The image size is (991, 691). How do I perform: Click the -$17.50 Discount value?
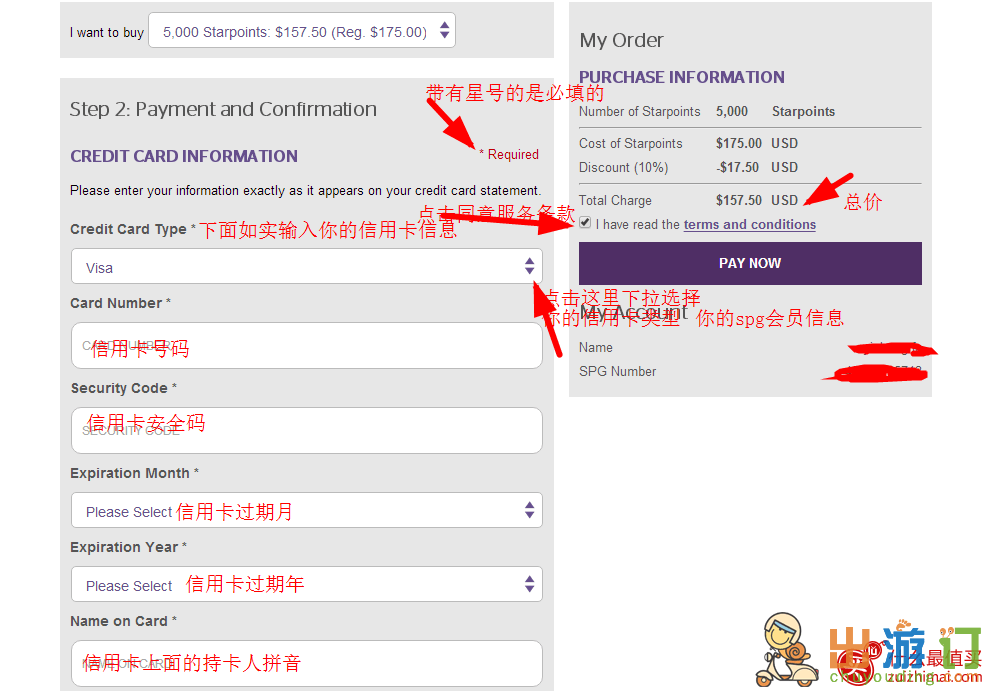[738, 168]
